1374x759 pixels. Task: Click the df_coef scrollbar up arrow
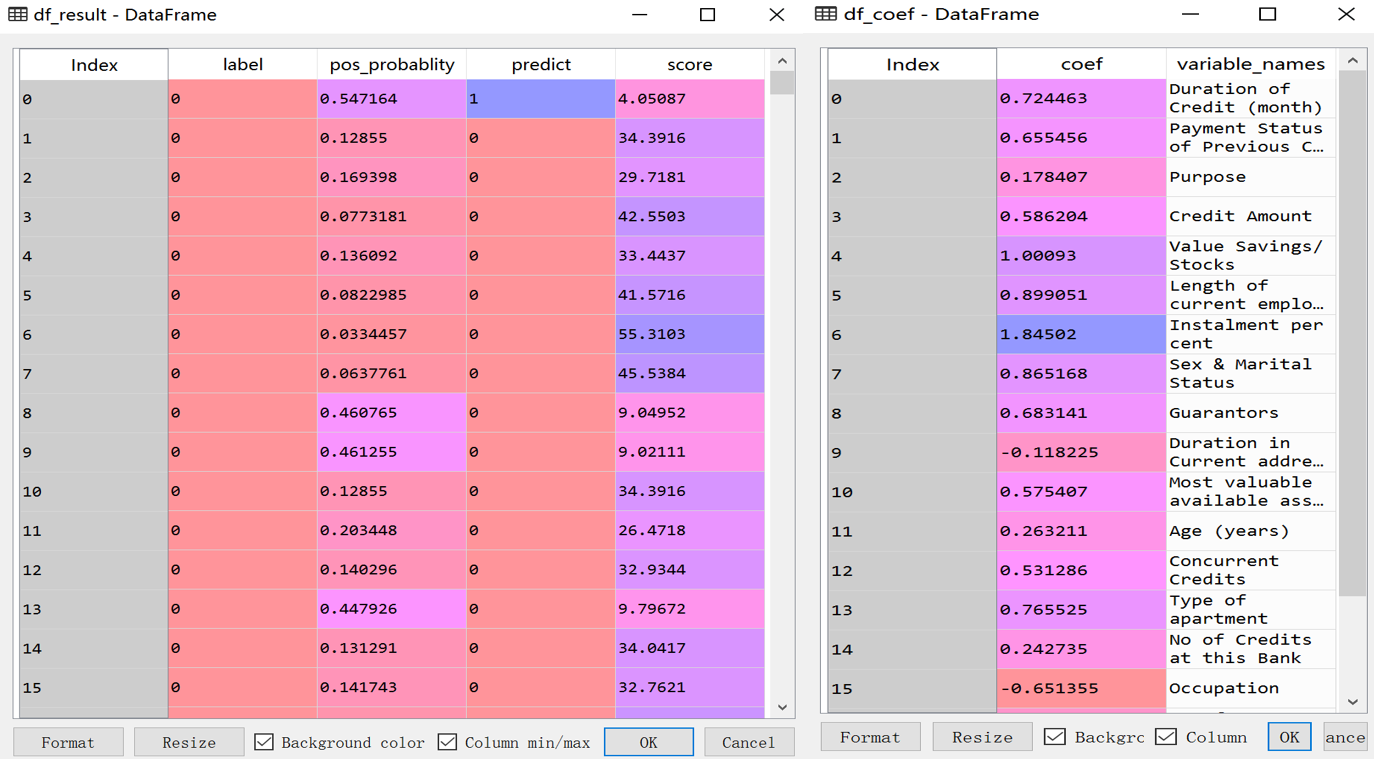pyautogui.click(x=1353, y=61)
